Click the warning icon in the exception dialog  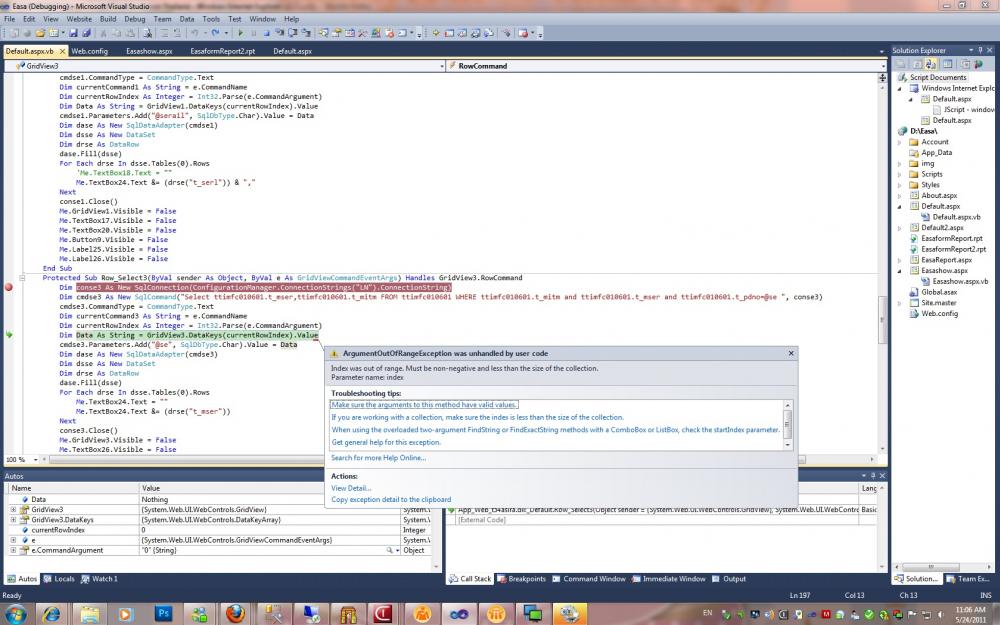click(334, 353)
